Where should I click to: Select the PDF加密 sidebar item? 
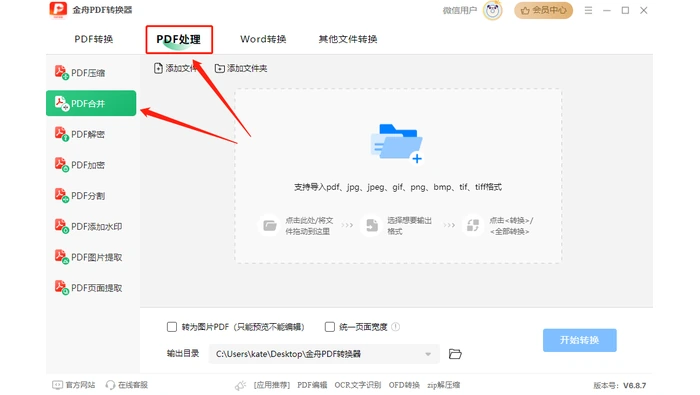pos(91,165)
